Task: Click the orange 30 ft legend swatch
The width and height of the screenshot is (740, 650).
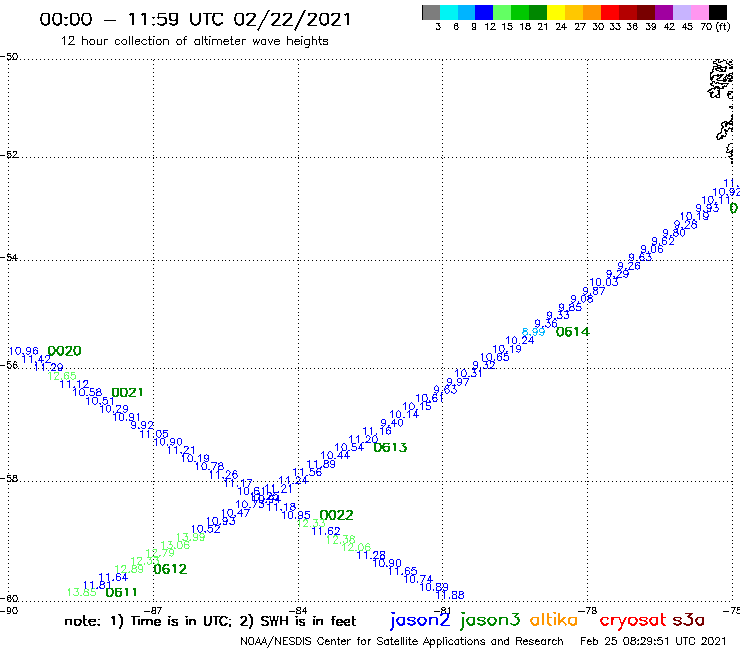Action: pos(592,12)
